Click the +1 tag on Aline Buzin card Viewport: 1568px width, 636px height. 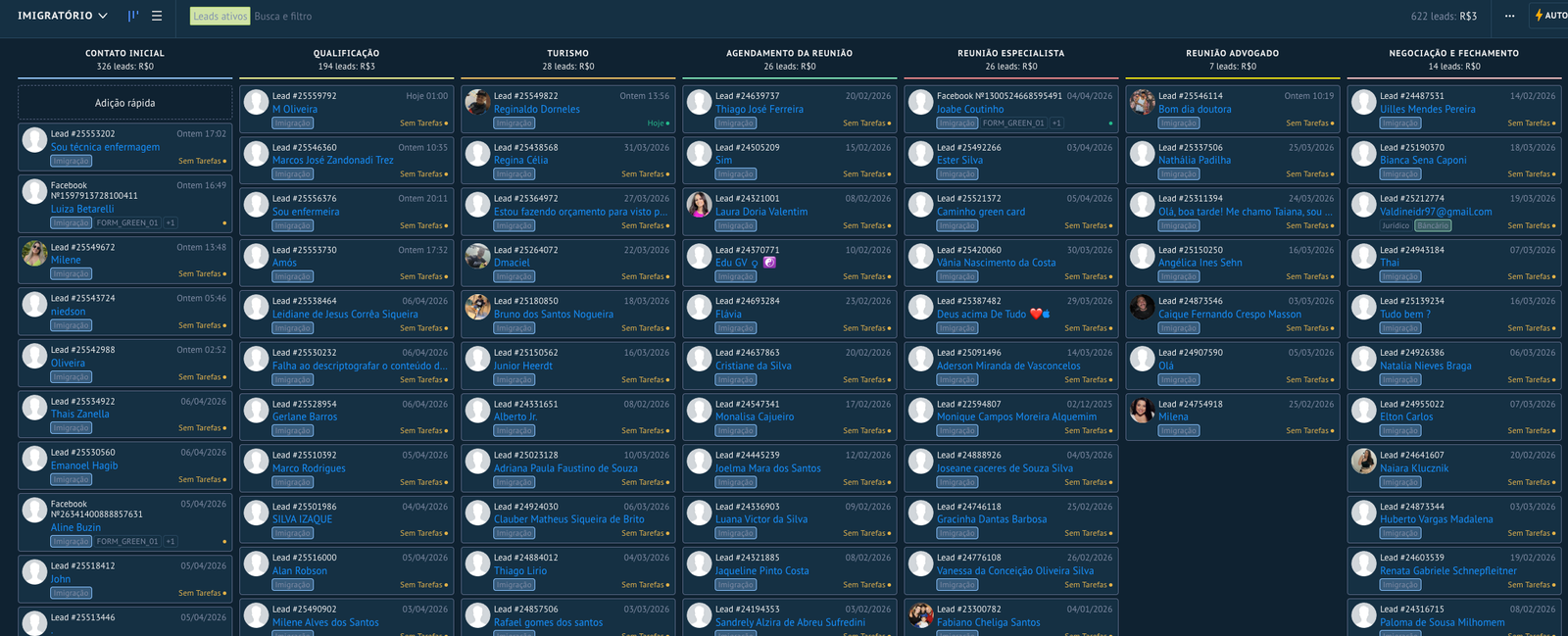pyautogui.click(x=171, y=542)
